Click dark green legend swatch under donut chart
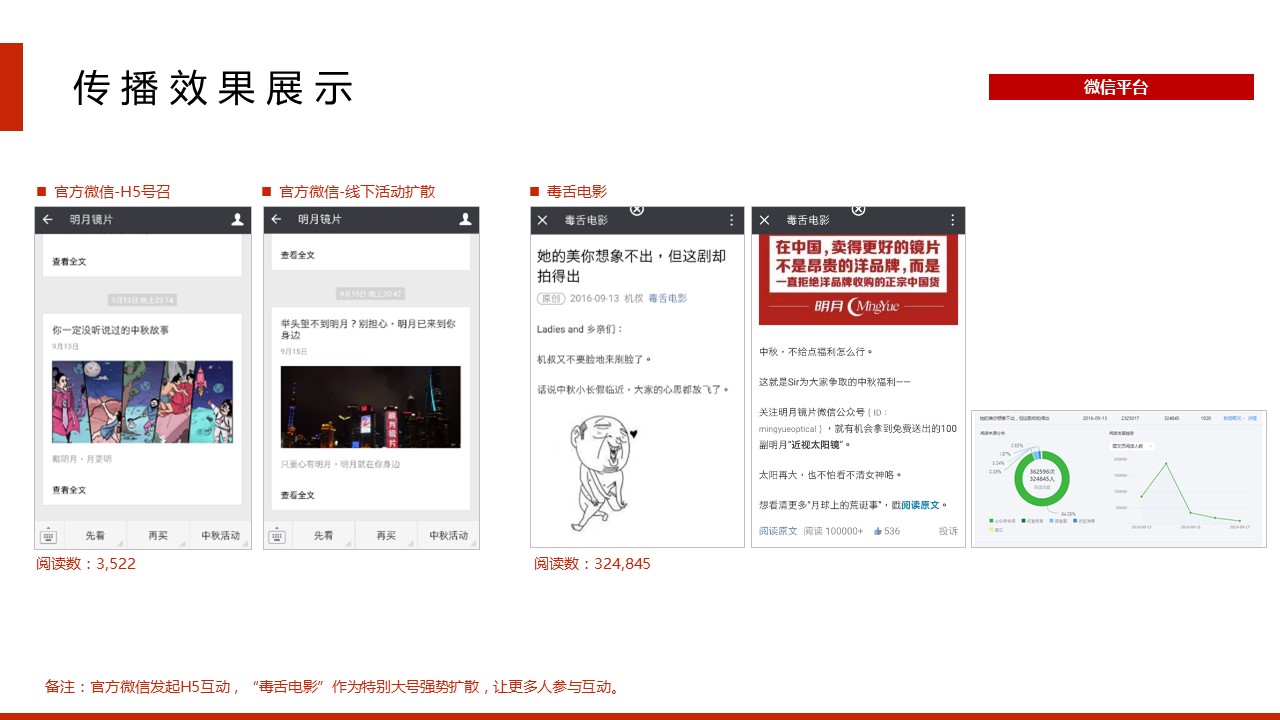The width and height of the screenshot is (1280, 720). [x=1023, y=521]
